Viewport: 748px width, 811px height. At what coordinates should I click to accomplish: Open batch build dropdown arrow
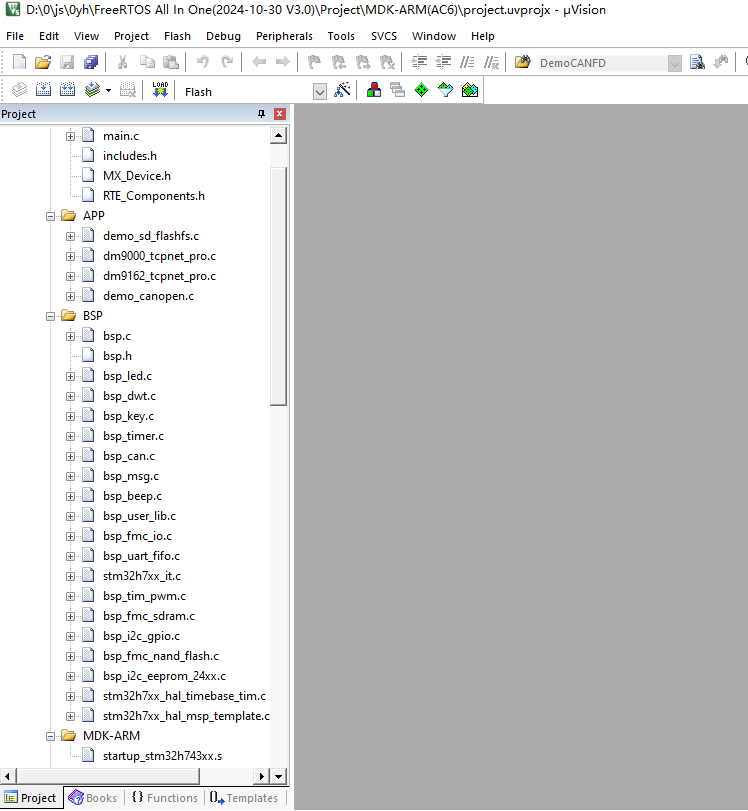(x=108, y=91)
